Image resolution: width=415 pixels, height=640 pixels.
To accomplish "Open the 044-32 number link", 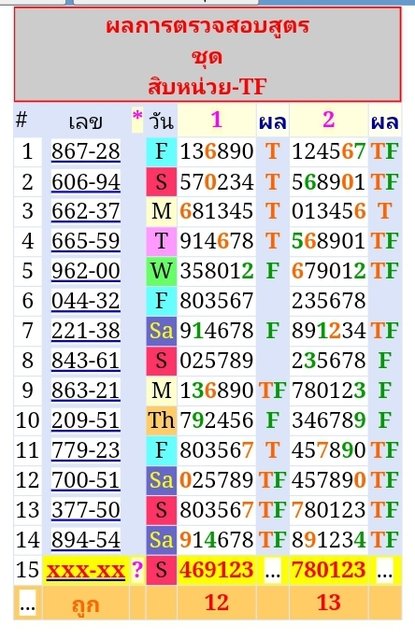I will 86,301.
